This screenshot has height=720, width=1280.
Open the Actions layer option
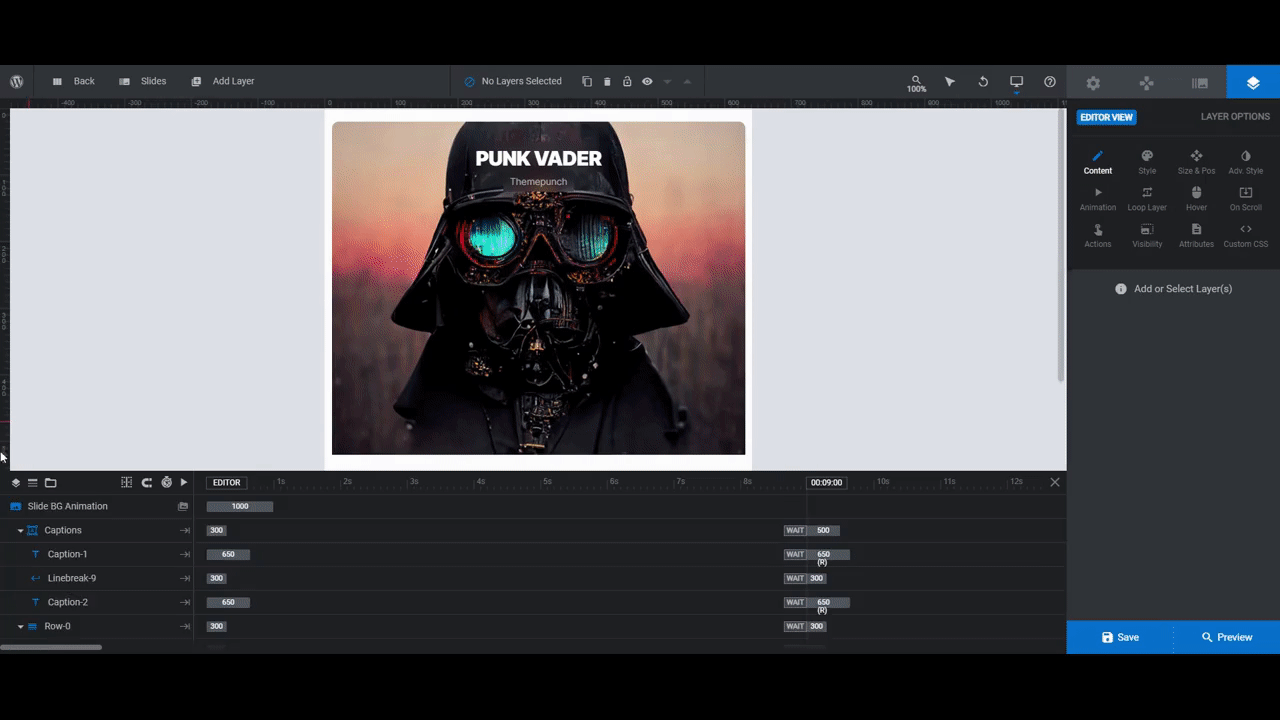tap(1098, 236)
